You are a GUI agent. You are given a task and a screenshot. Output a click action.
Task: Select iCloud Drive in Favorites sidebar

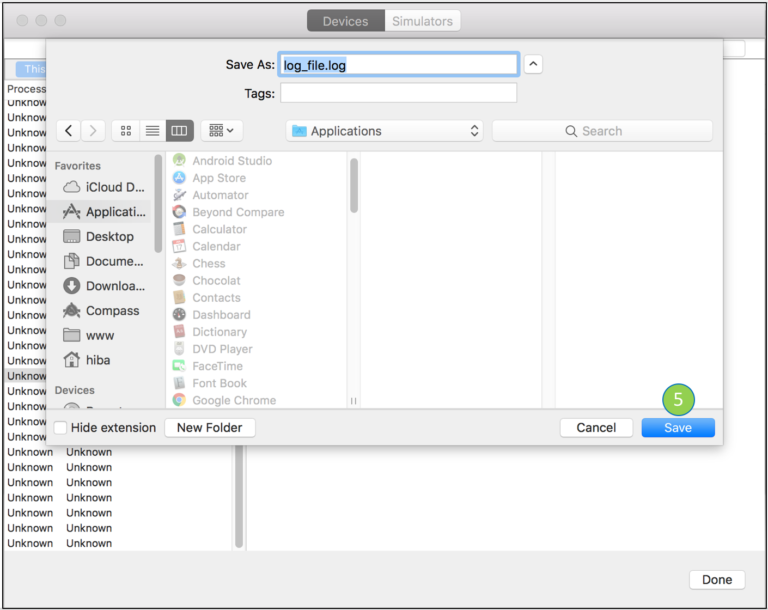tap(104, 187)
